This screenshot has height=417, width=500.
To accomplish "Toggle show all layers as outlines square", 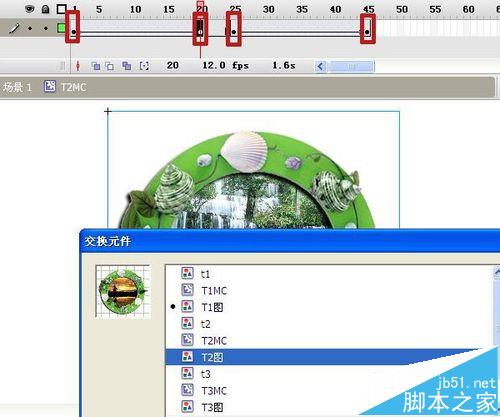I will click(61, 9).
